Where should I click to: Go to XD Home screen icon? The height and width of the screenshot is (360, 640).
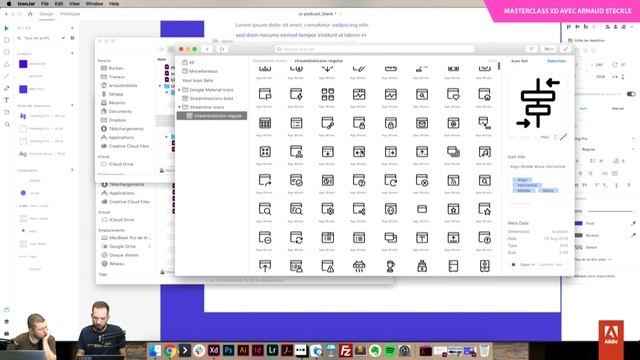pyautogui.click(x=30, y=14)
